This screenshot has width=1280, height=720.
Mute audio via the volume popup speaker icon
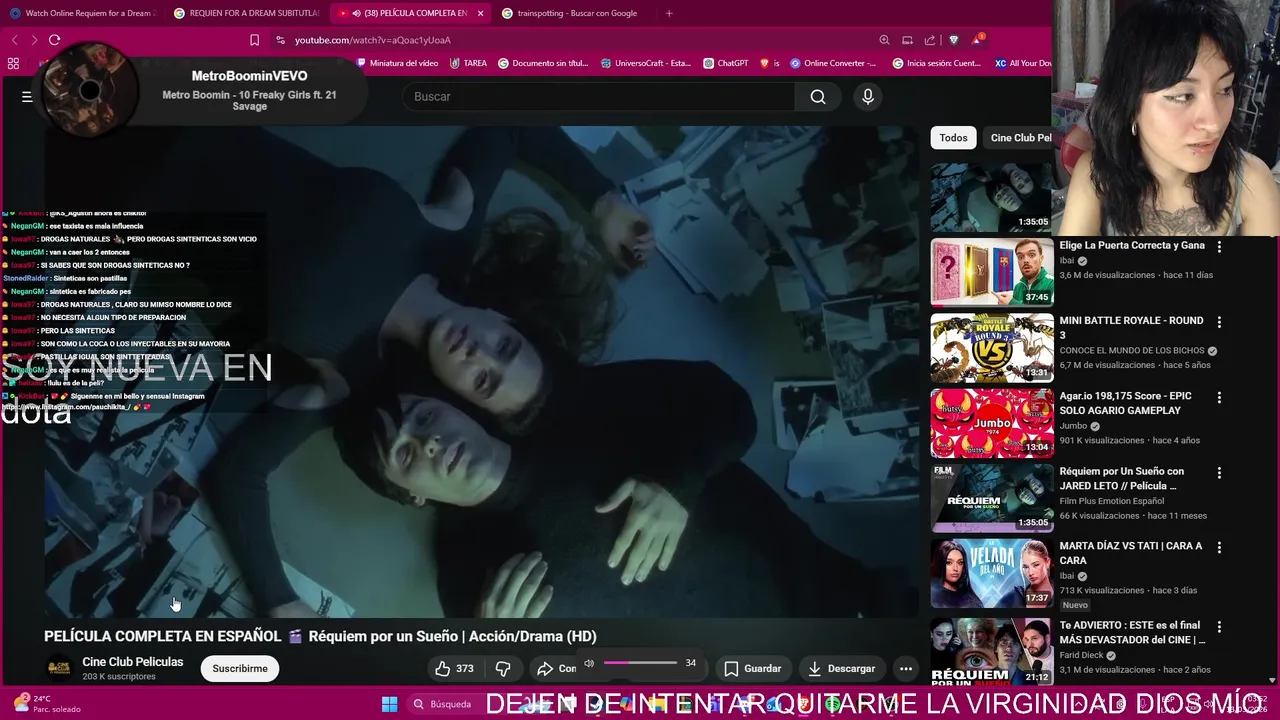589,663
